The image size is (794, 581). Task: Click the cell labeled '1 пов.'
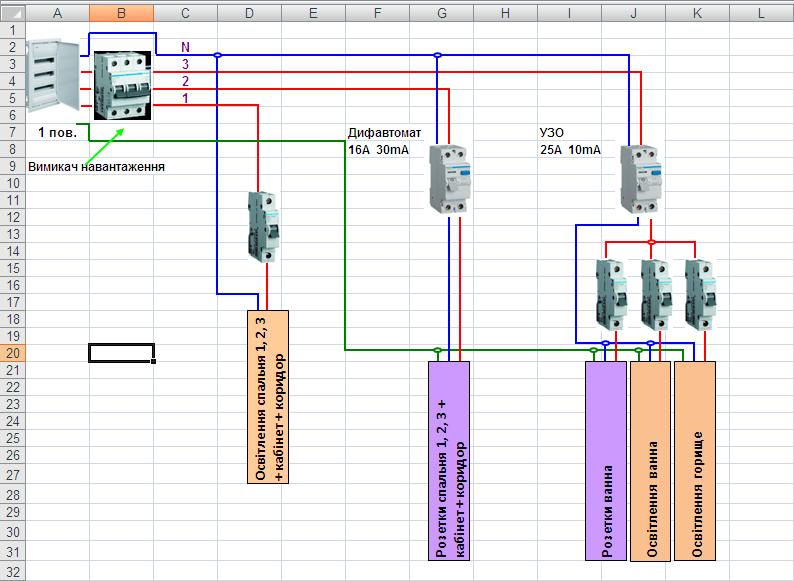[x=56, y=132]
